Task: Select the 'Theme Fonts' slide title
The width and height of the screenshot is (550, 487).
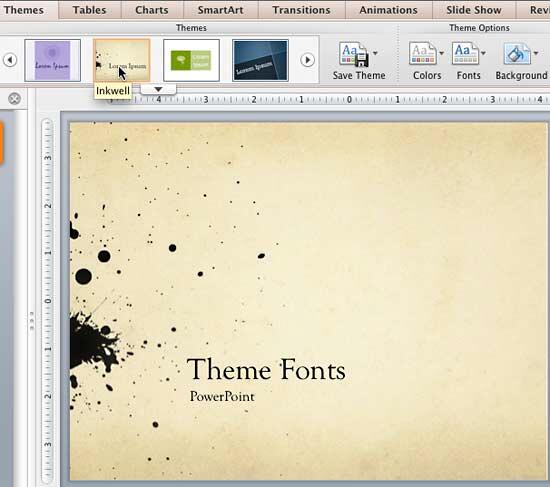Action: [266, 369]
